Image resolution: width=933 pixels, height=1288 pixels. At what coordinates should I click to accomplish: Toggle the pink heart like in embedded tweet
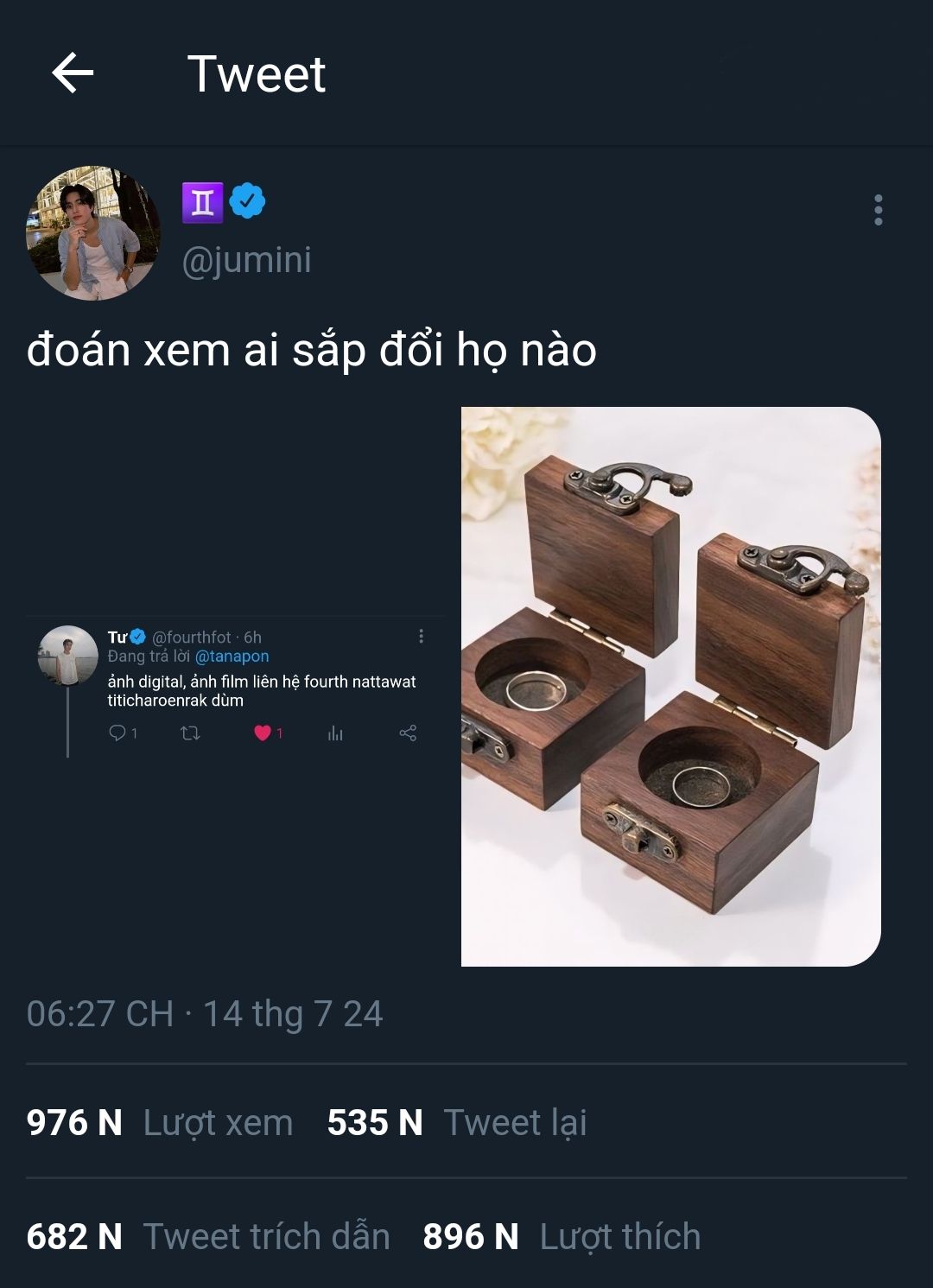pyautogui.click(x=263, y=733)
